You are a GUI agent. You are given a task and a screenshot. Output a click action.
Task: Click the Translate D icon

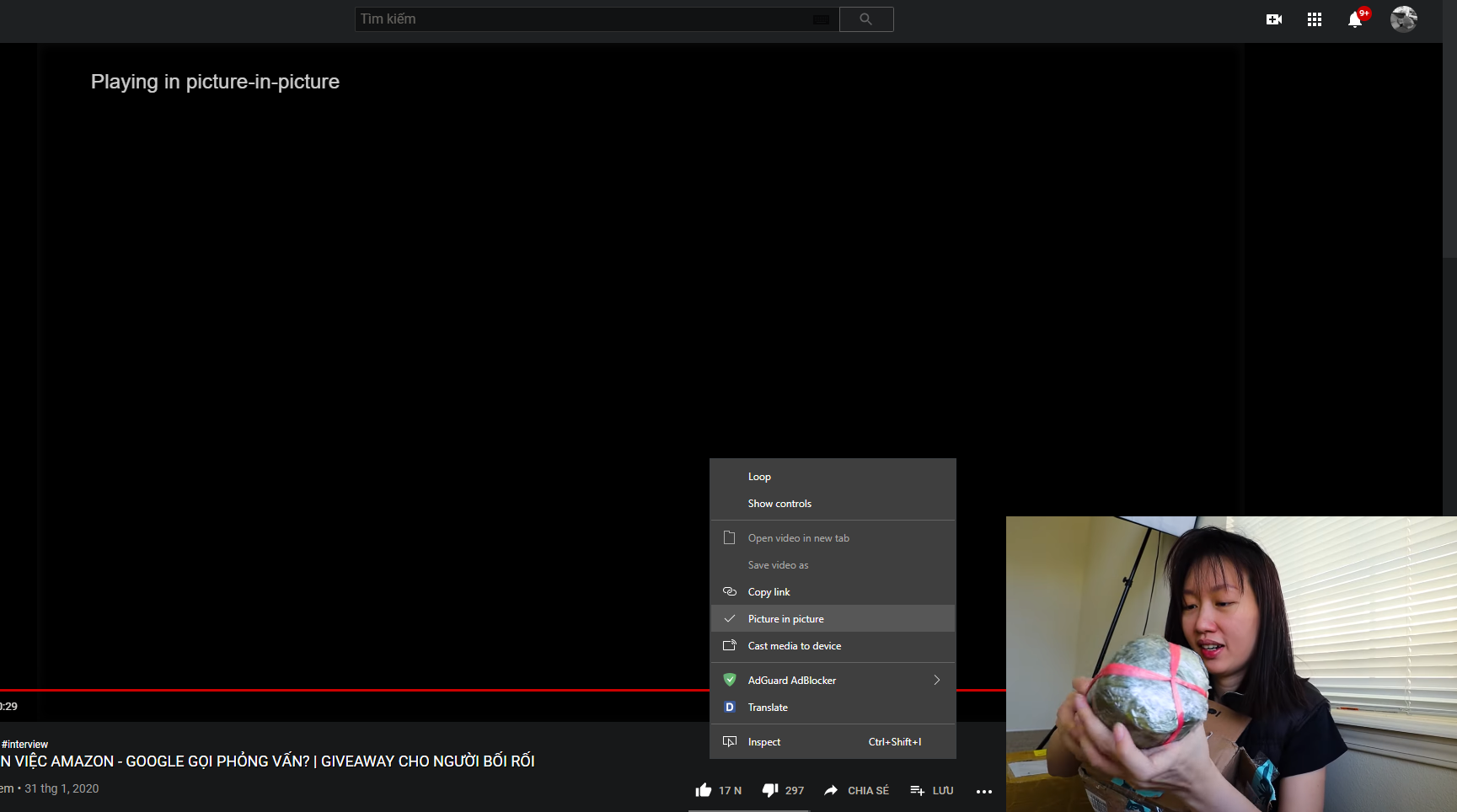pyautogui.click(x=730, y=707)
